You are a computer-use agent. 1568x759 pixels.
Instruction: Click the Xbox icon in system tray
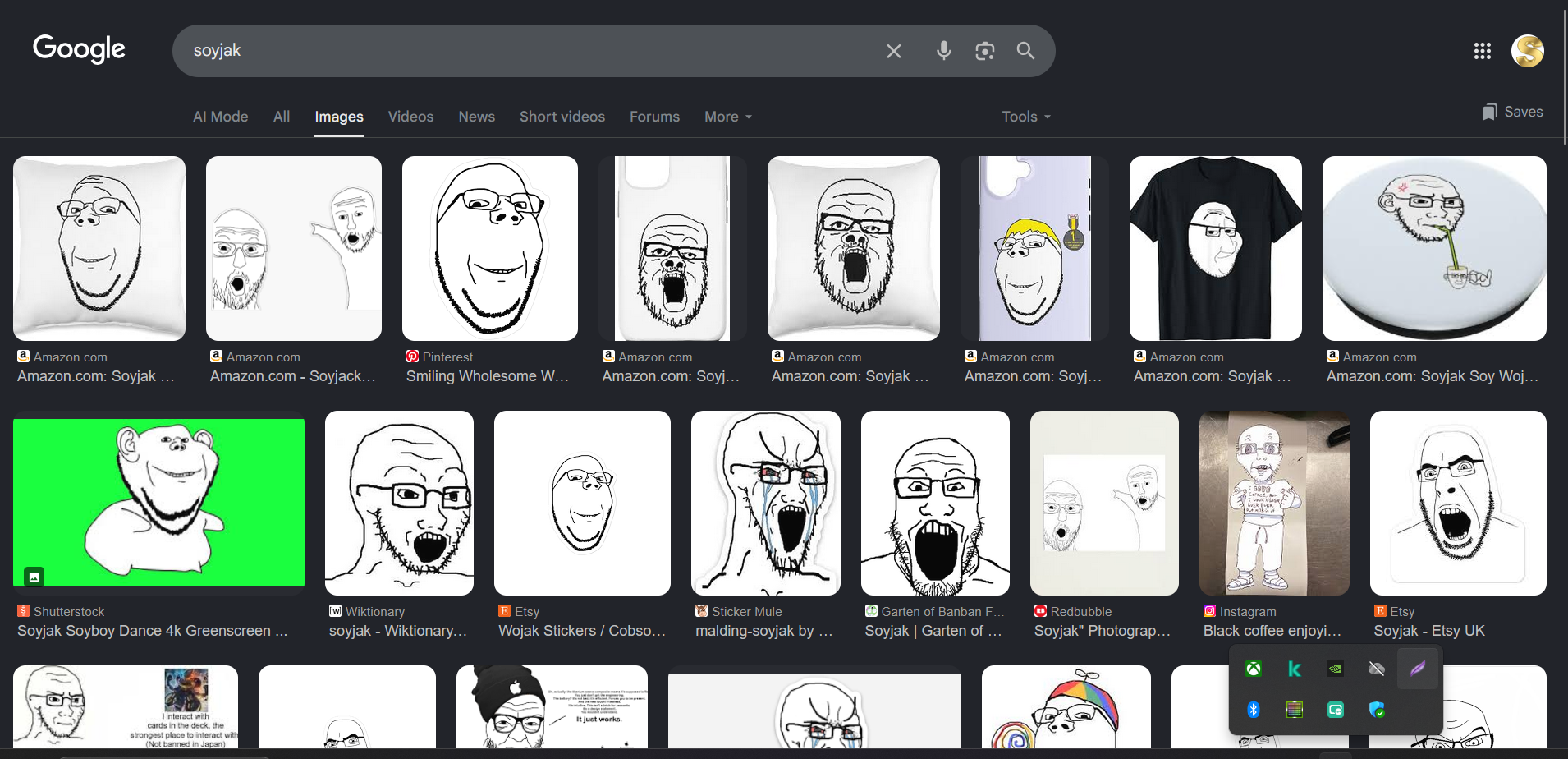pos(1254,669)
